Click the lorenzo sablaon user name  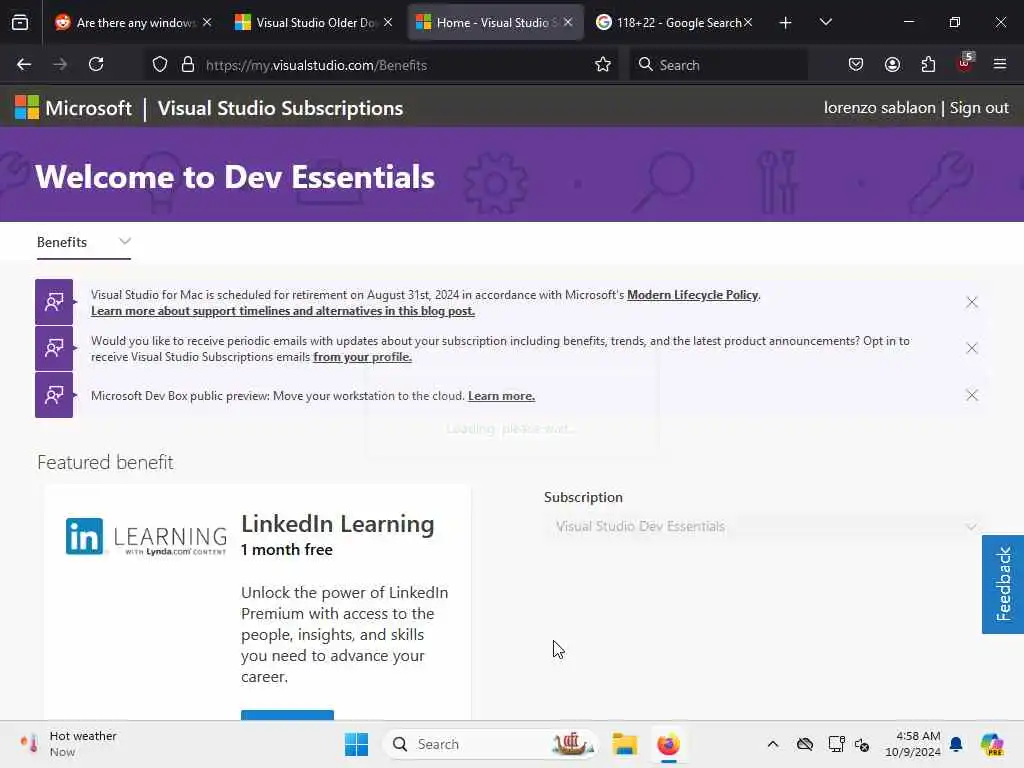pyautogui.click(x=879, y=108)
